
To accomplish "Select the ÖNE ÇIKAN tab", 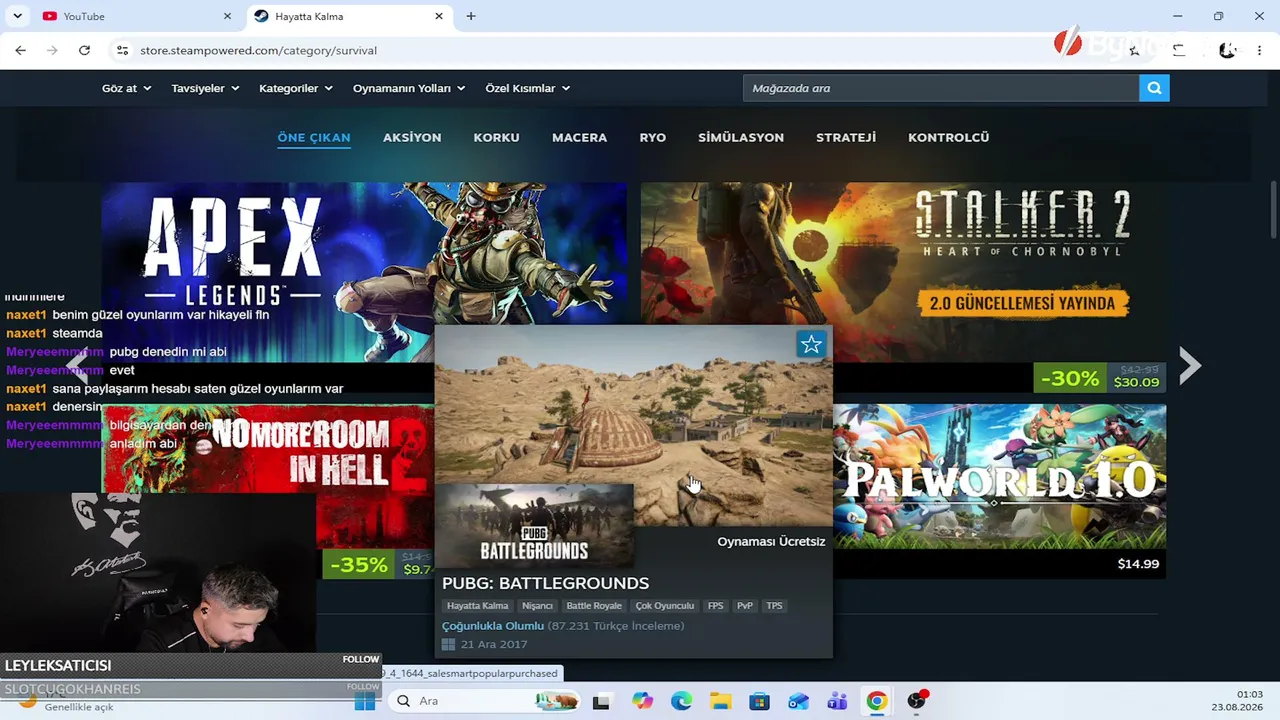I will point(314,137).
